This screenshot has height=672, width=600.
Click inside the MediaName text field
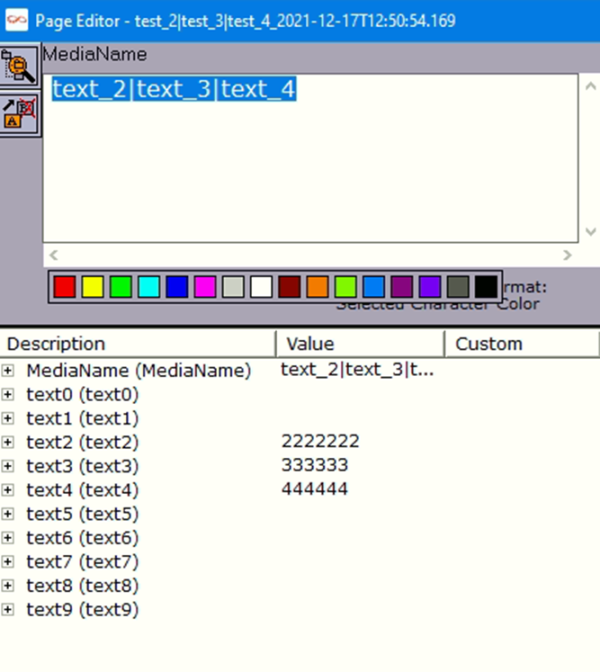point(310,158)
